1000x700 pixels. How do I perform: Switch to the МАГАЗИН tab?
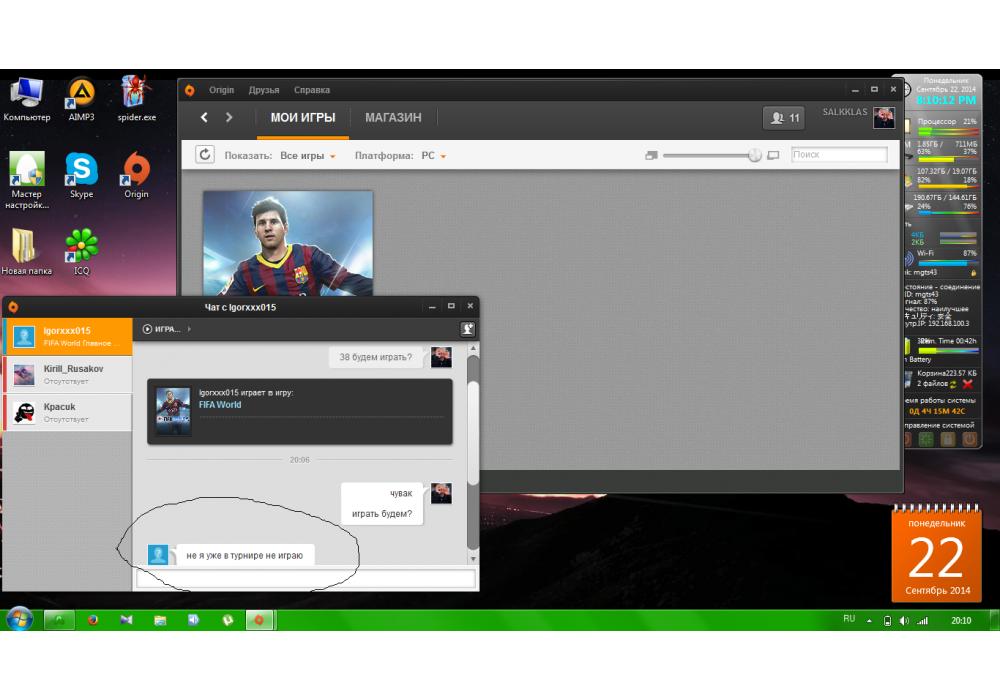(x=393, y=117)
